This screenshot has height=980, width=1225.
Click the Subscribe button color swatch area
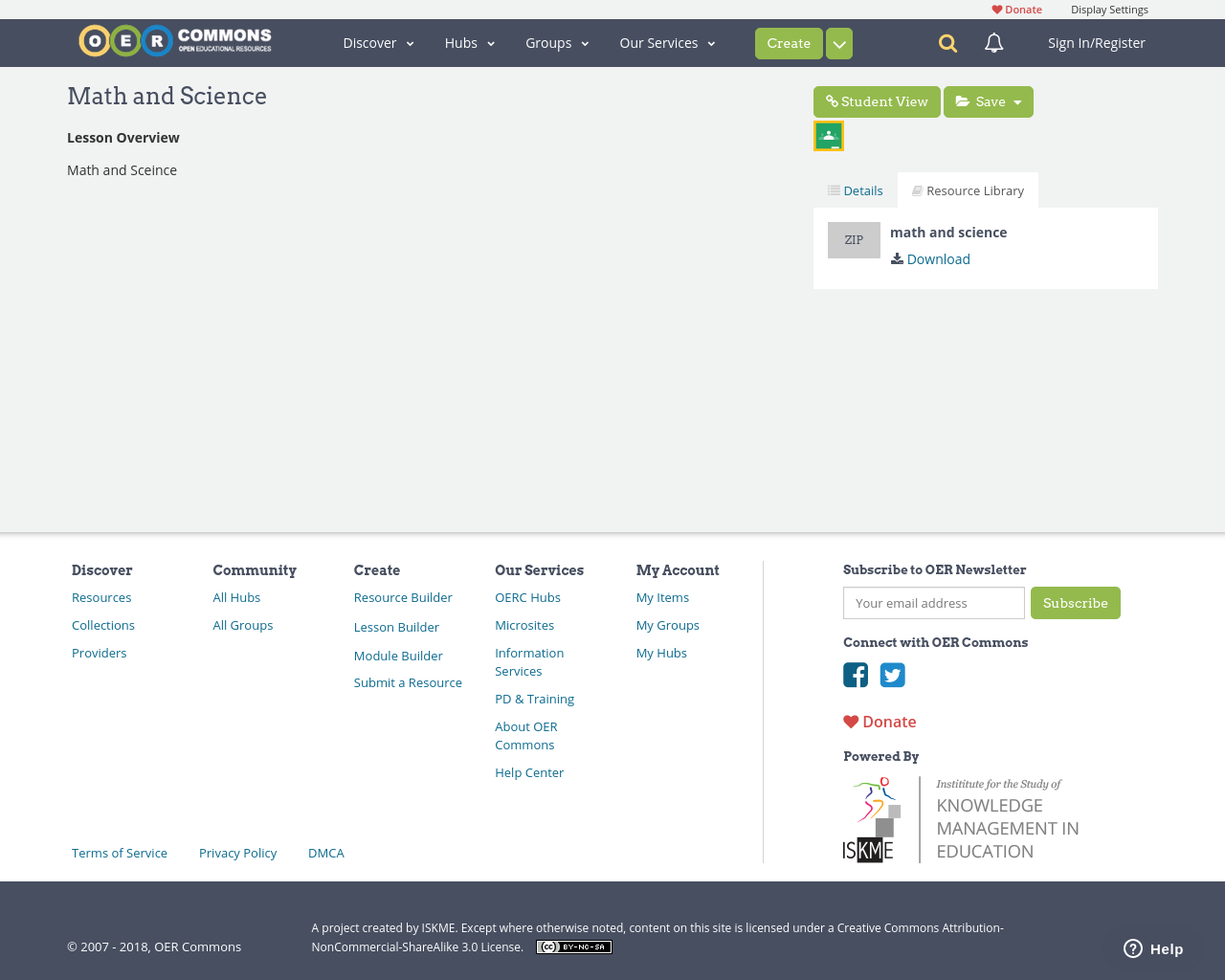(x=1076, y=603)
